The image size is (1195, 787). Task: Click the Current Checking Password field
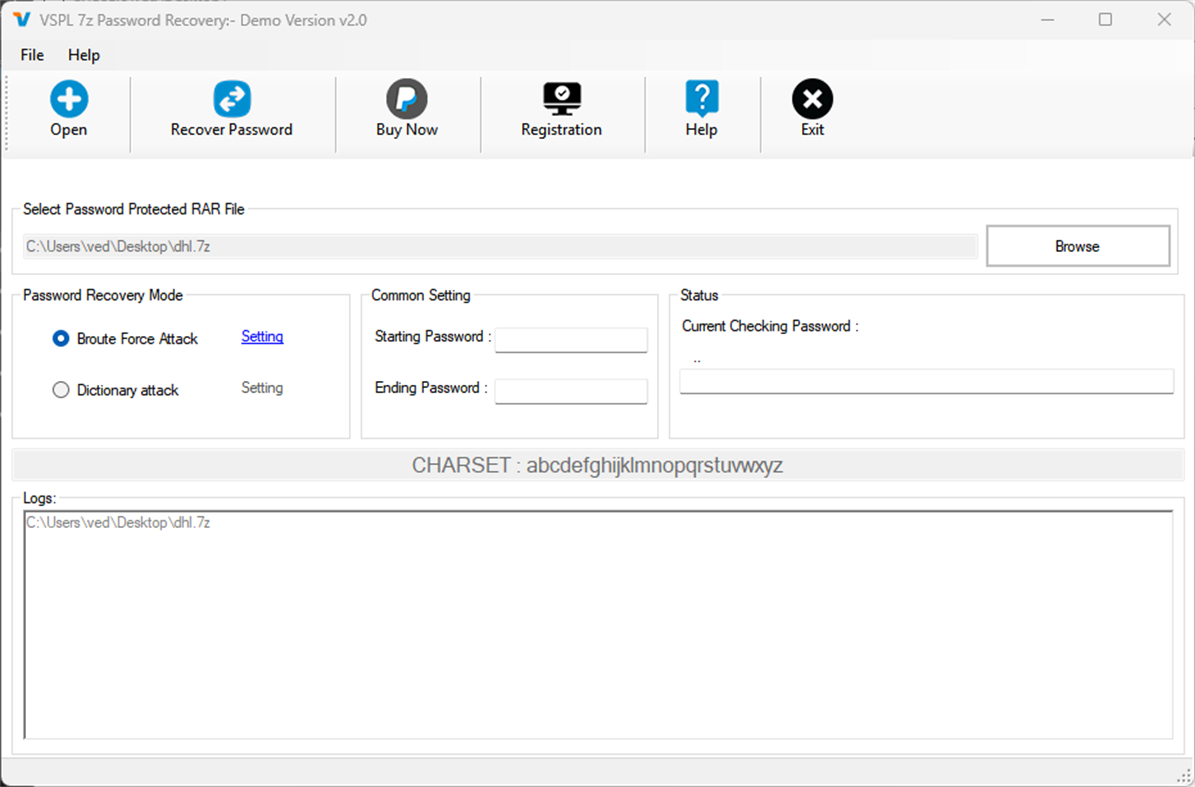(x=925, y=381)
